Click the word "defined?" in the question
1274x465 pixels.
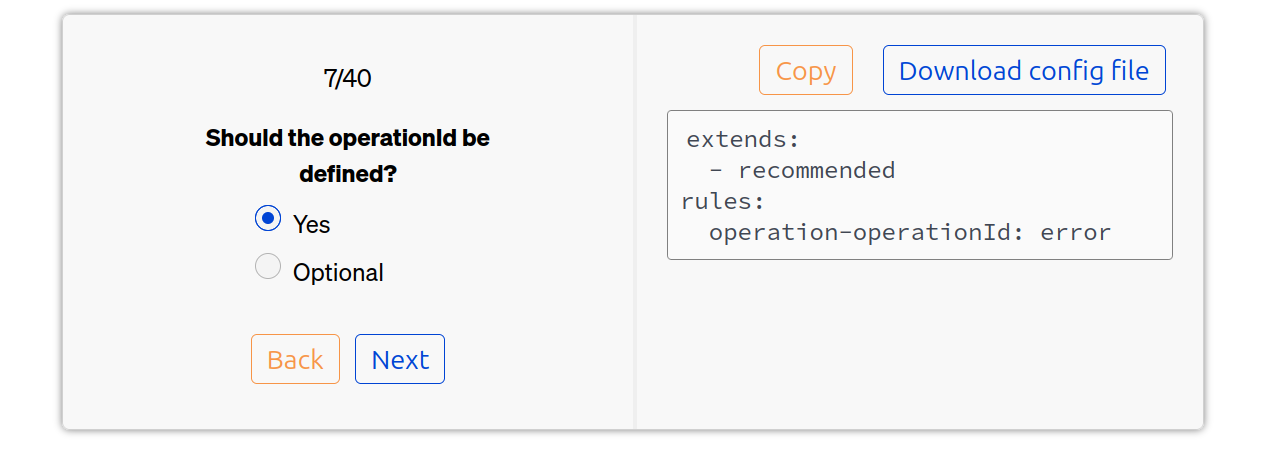click(347, 174)
